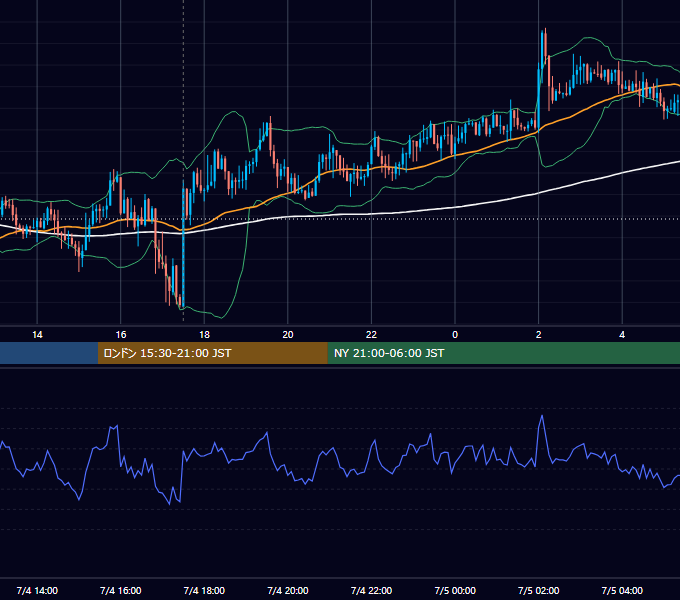The image size is (680, 600).
Task: Click the hour label 14 on price chart axis
Action: [37, 335]
